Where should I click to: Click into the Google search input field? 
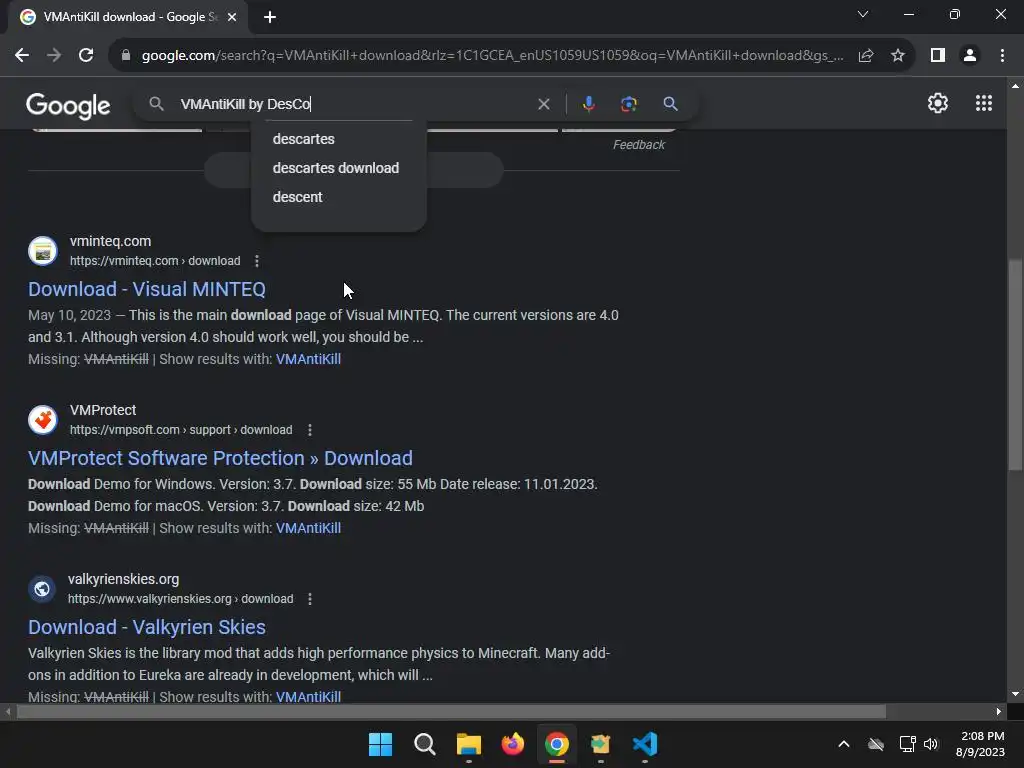353,104
